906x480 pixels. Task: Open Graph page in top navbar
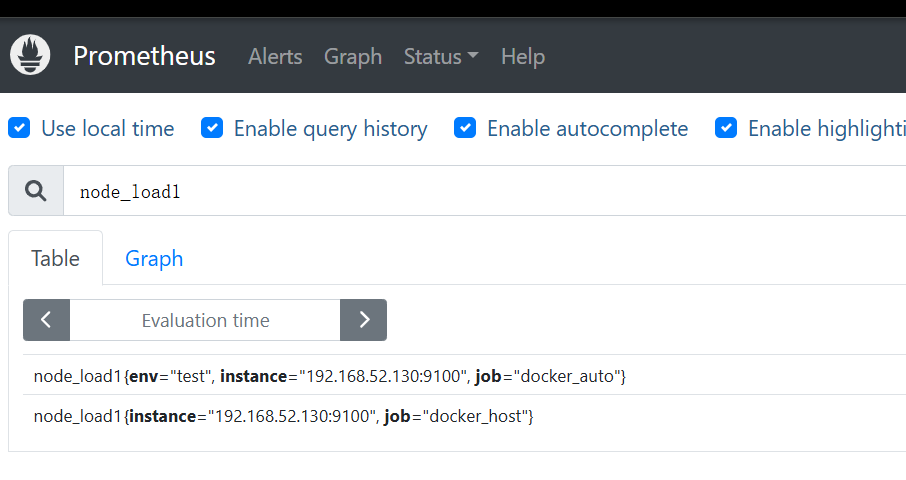tap(353, 57)
